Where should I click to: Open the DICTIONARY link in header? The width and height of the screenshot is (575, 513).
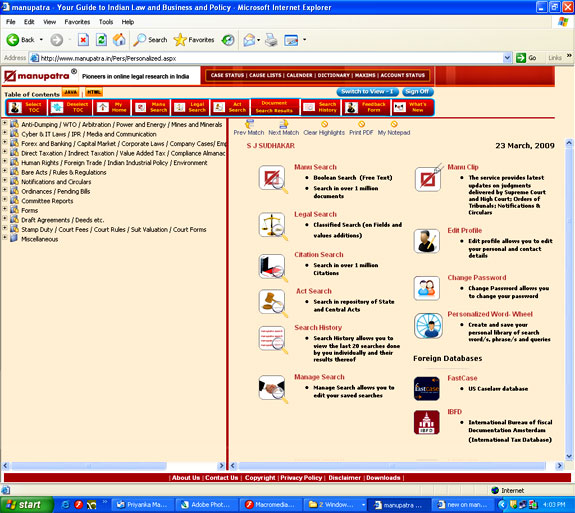point(333,76)
